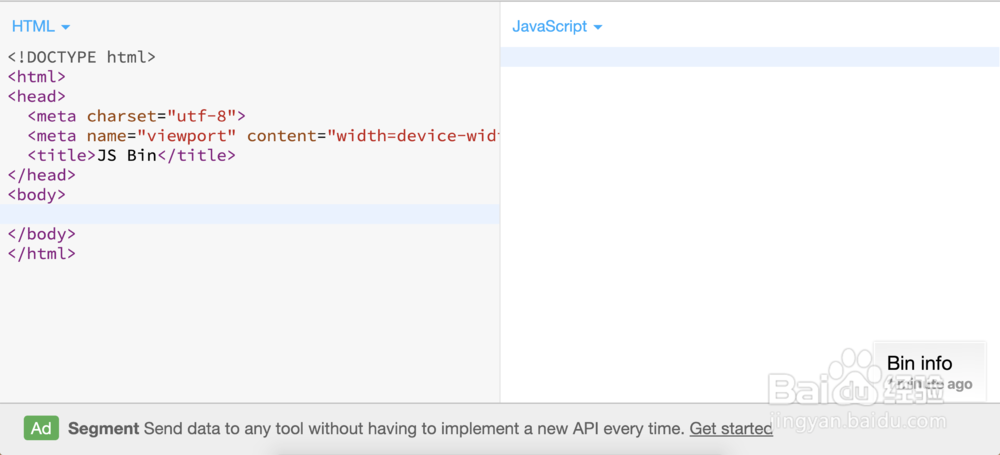This screenshot has height=455, width=1000.
Task: Place cursor on opening head tag
Action: coord(37,97)
